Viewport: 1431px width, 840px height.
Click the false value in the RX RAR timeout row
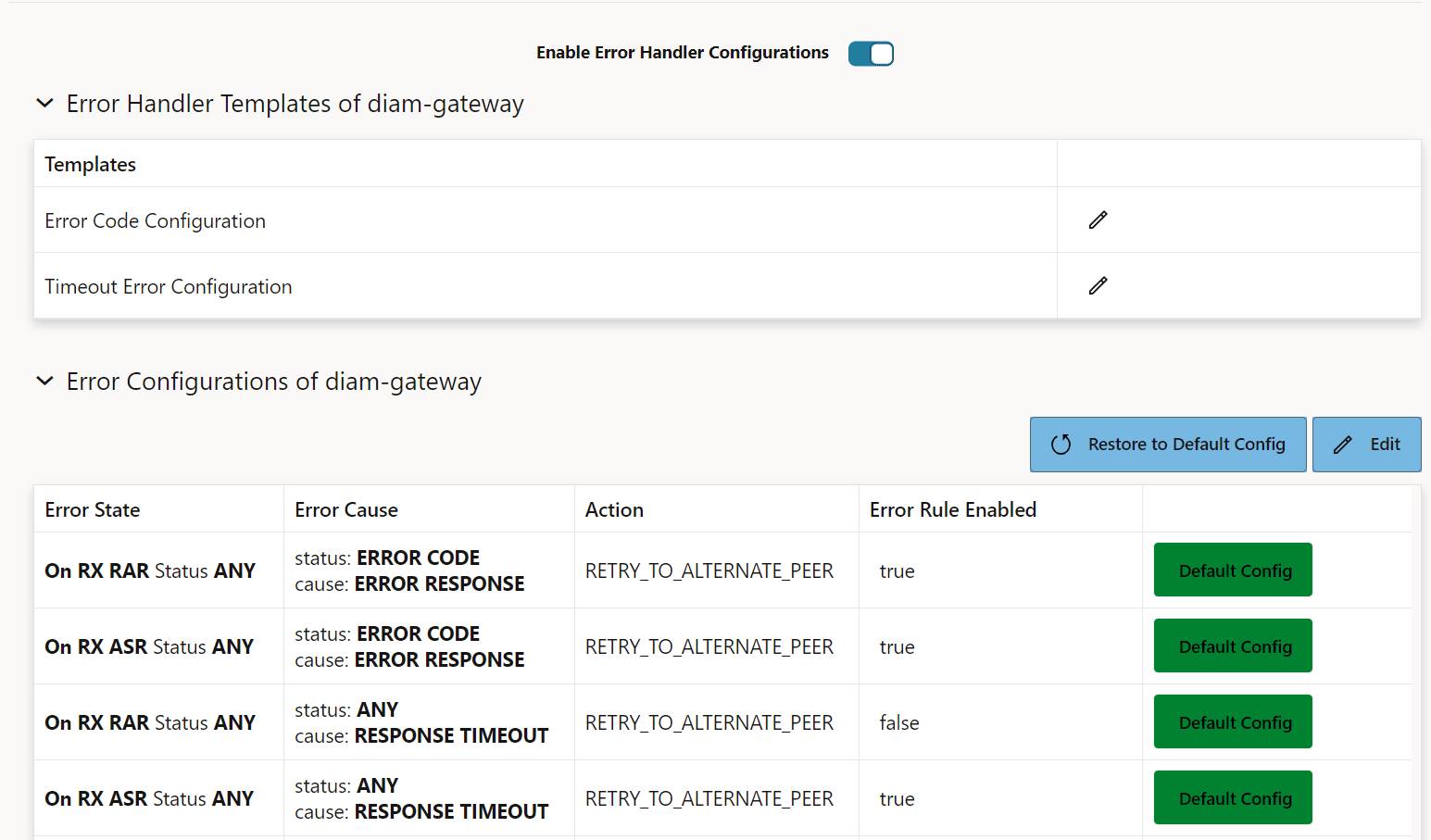(898, 721)
